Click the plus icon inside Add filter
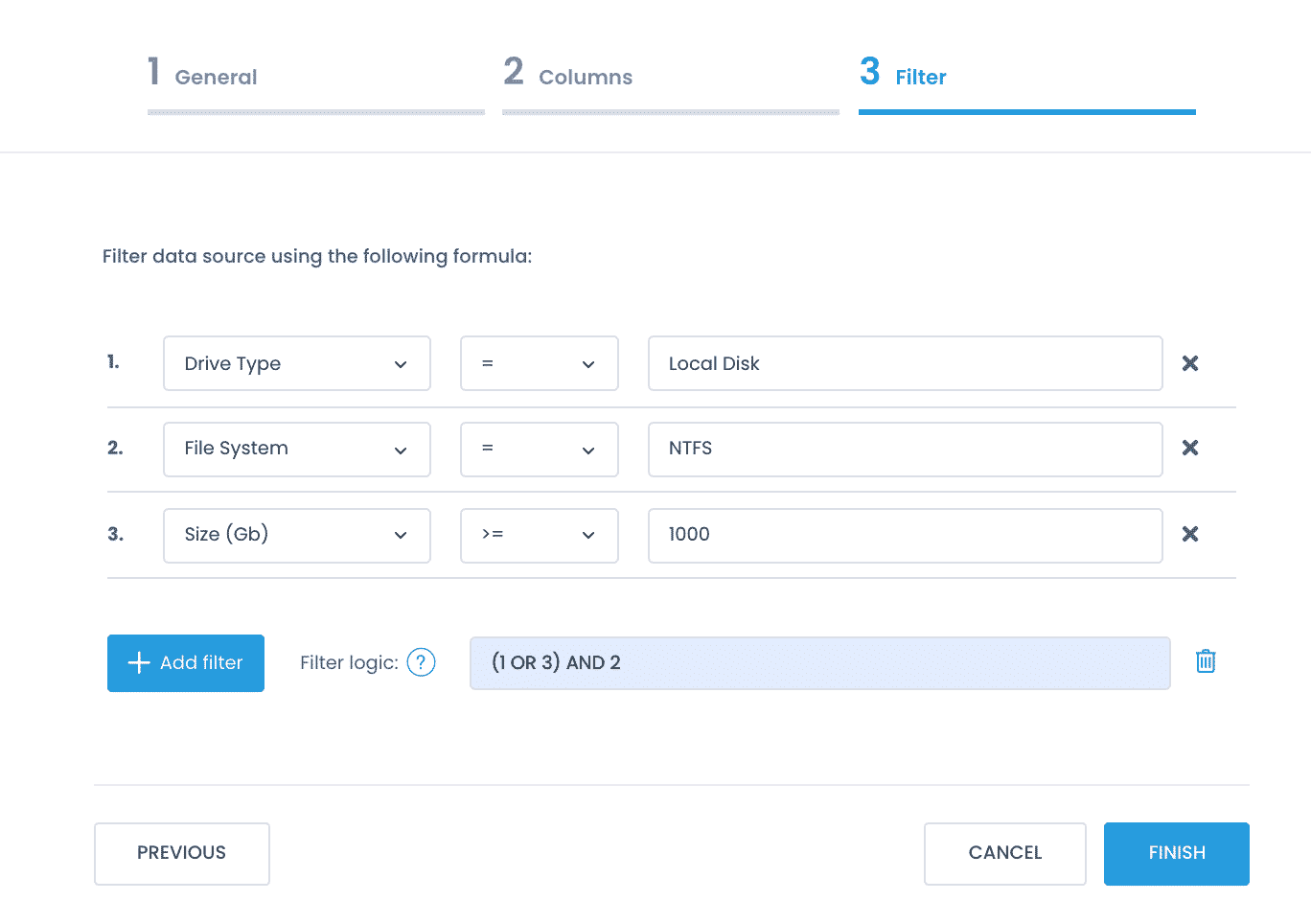The image size is (1311, 924). 138,662
